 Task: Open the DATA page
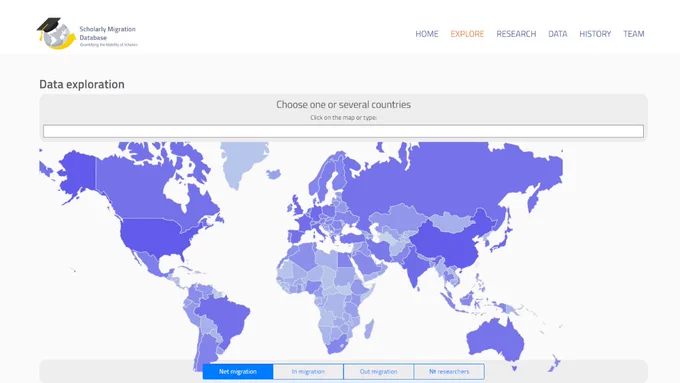557,34
